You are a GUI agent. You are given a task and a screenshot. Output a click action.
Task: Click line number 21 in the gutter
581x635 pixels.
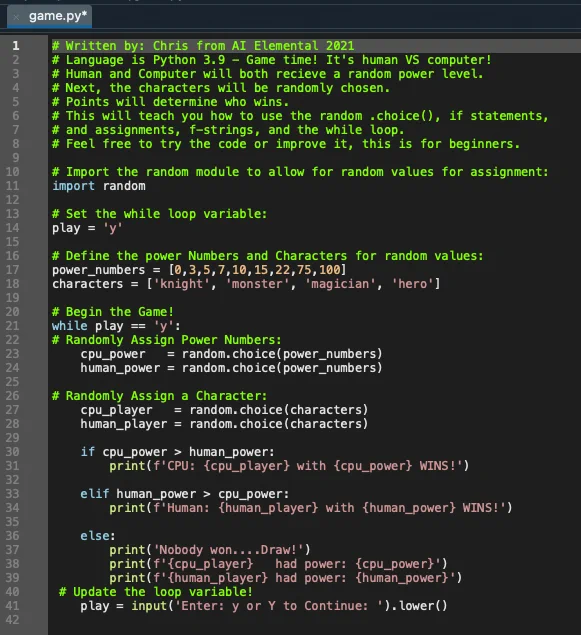click(13, 326)
